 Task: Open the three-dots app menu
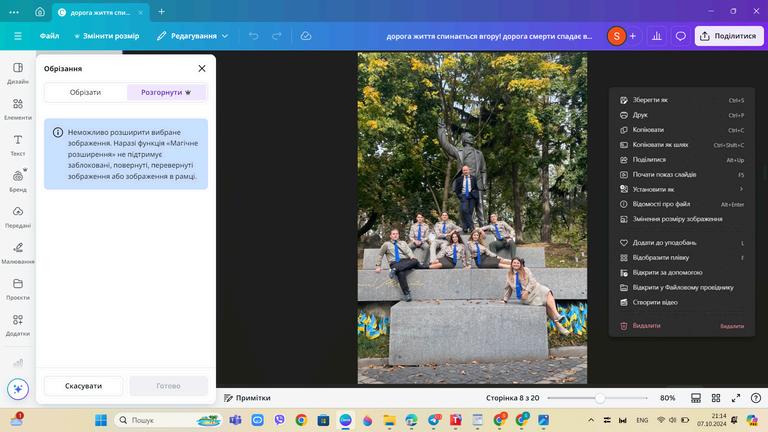tap(14, 12)
